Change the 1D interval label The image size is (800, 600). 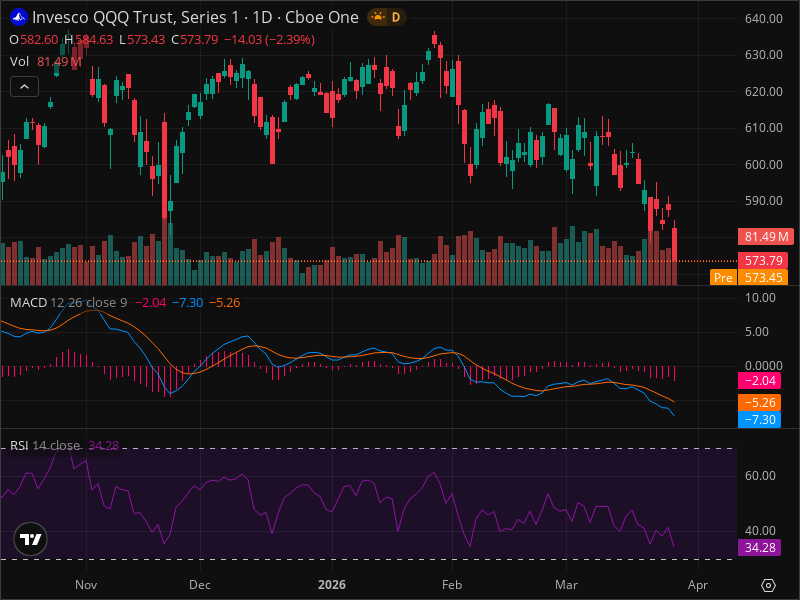tap(262, 17)
